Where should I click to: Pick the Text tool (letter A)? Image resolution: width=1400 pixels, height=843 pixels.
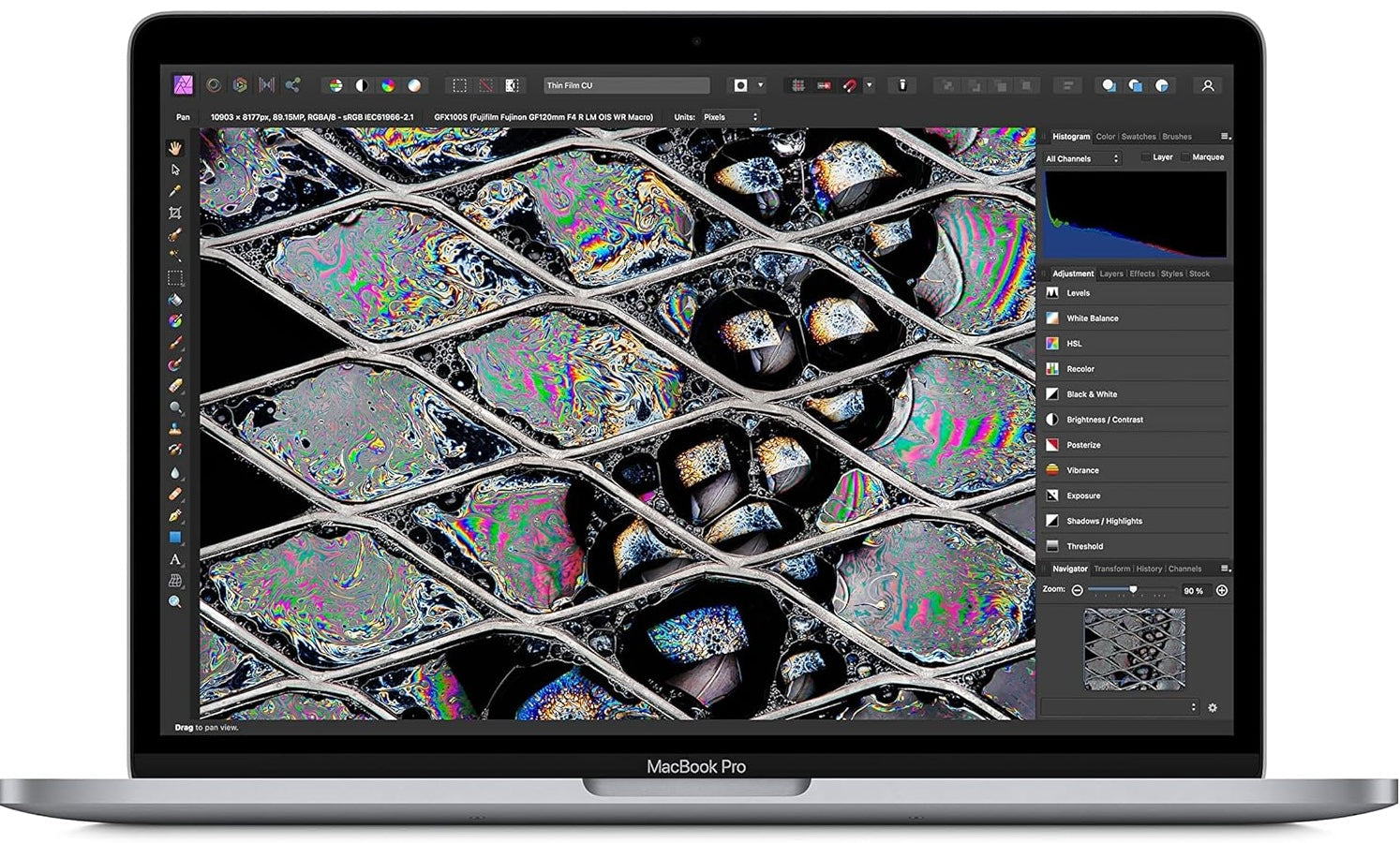[x=175, y=559]
